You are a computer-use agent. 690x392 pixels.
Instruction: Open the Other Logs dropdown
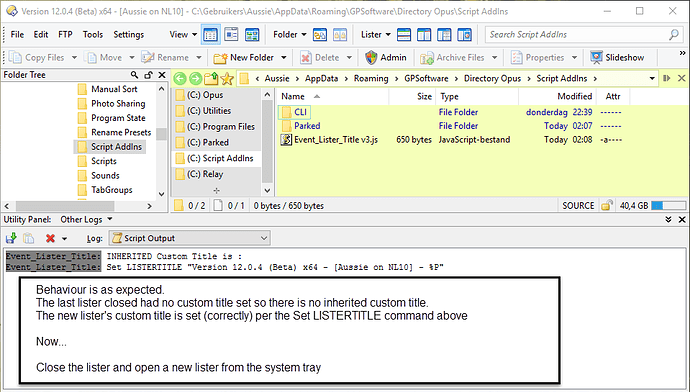point(86,220)
